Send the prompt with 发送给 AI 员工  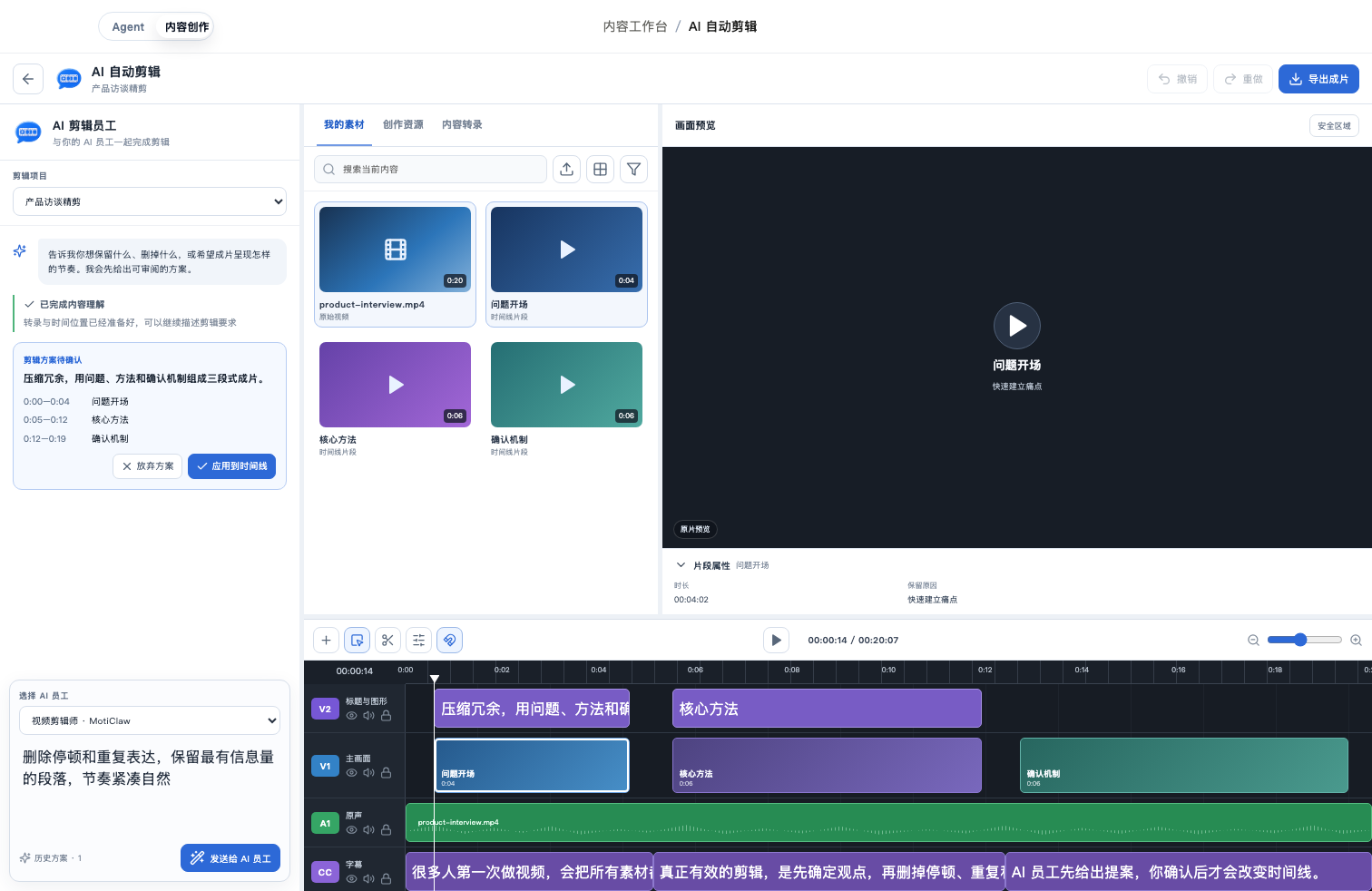coord(230,858)
